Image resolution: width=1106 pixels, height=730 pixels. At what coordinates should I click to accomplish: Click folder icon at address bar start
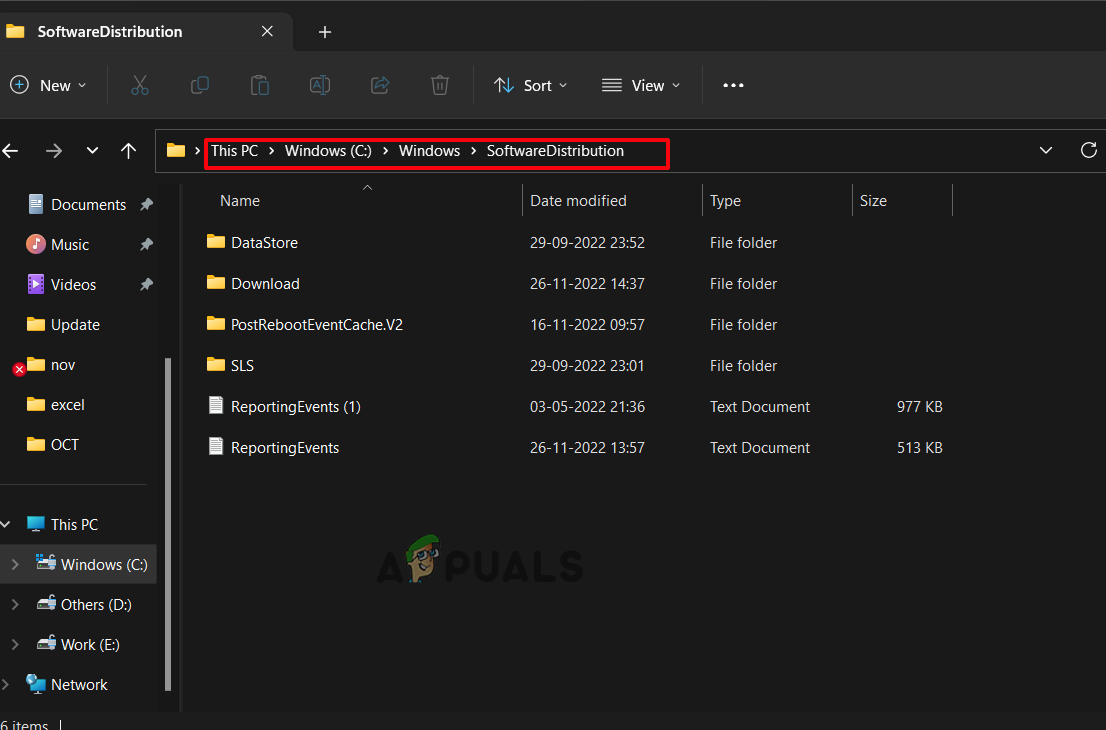pos(176,150)
